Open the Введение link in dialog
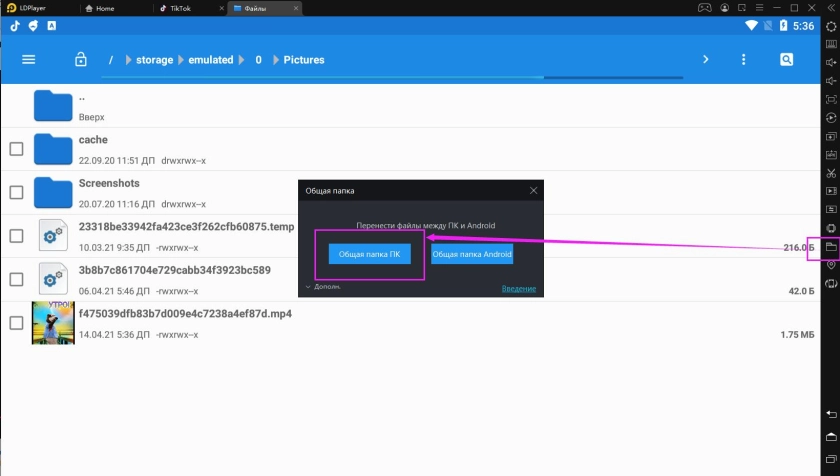 518,289
